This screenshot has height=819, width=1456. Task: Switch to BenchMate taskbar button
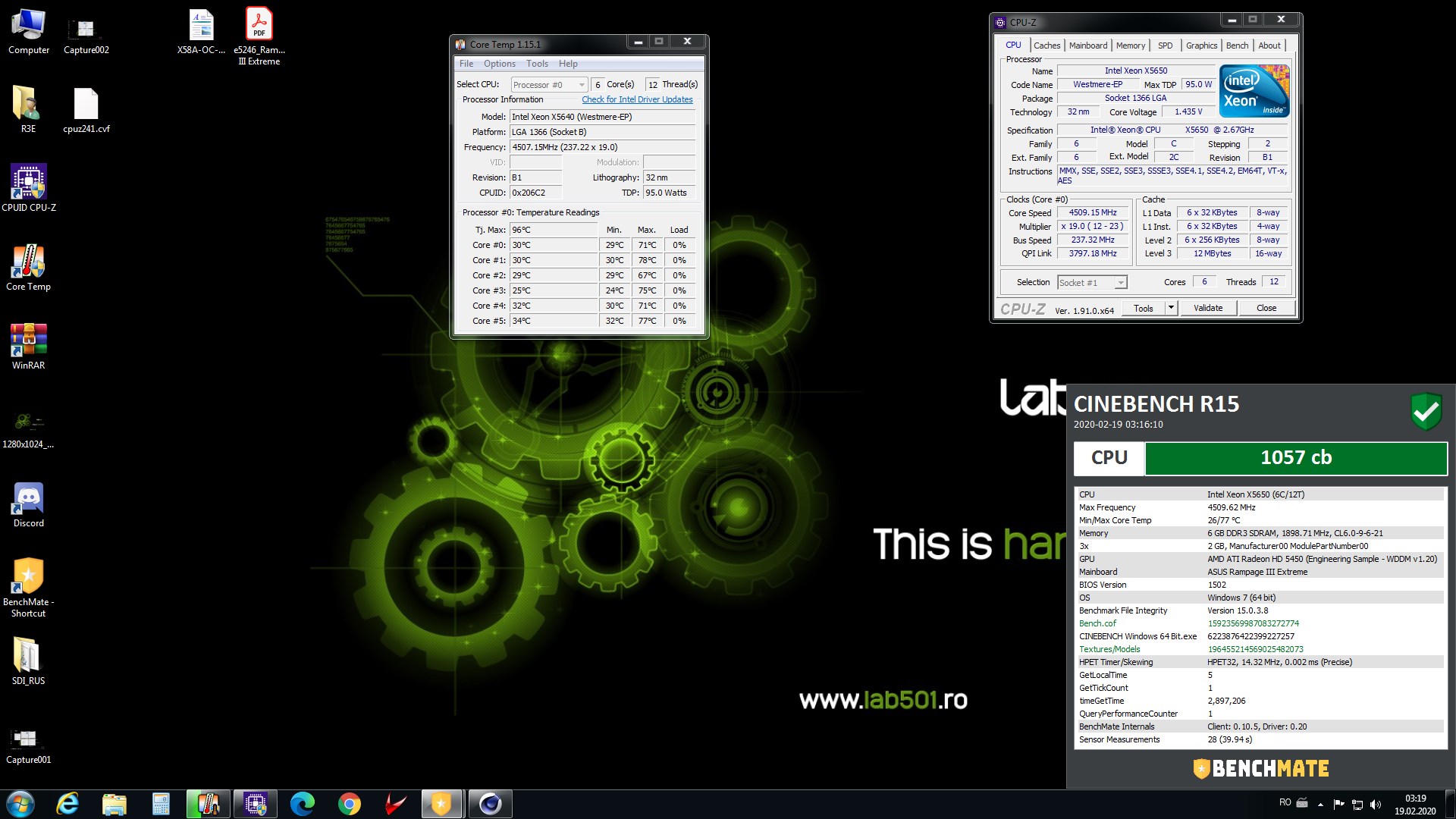click(441, 804)
